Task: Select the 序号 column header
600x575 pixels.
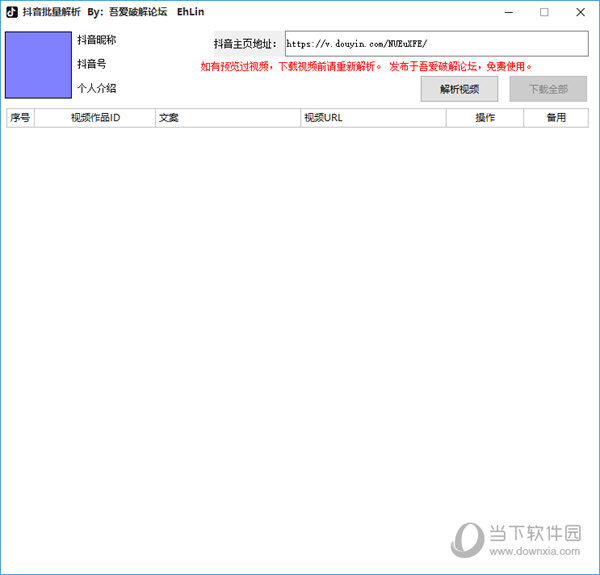Action: click(20, 118)
